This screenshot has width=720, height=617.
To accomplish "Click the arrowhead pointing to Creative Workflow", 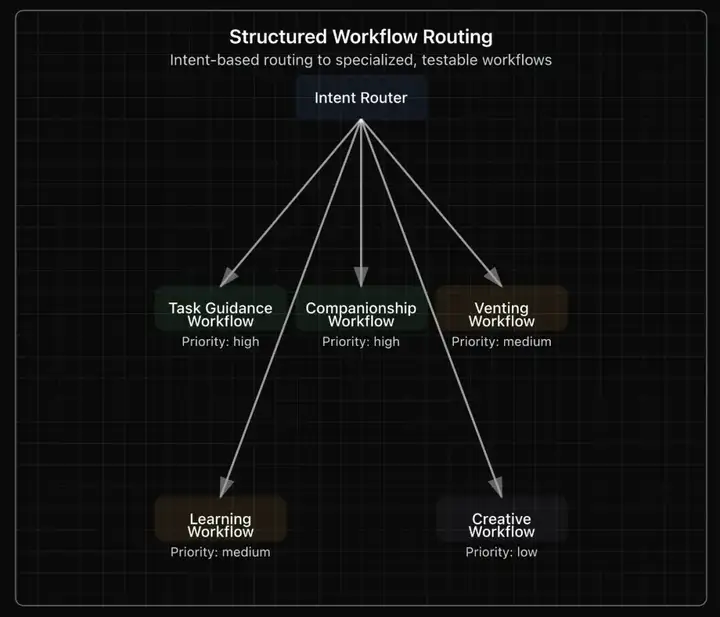I will click(x=496, y=487).
